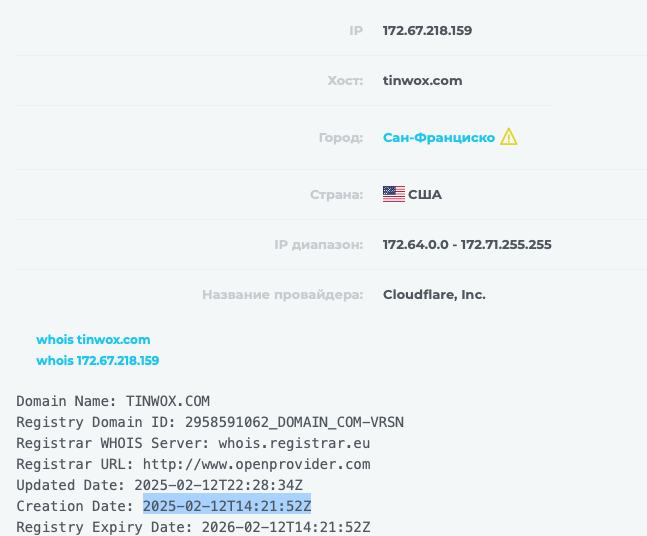The width and height of the screenshot is (647, 536).
Task: Click the Domain Name: TINWOX.COM line
Action: [x=113, y=401]
